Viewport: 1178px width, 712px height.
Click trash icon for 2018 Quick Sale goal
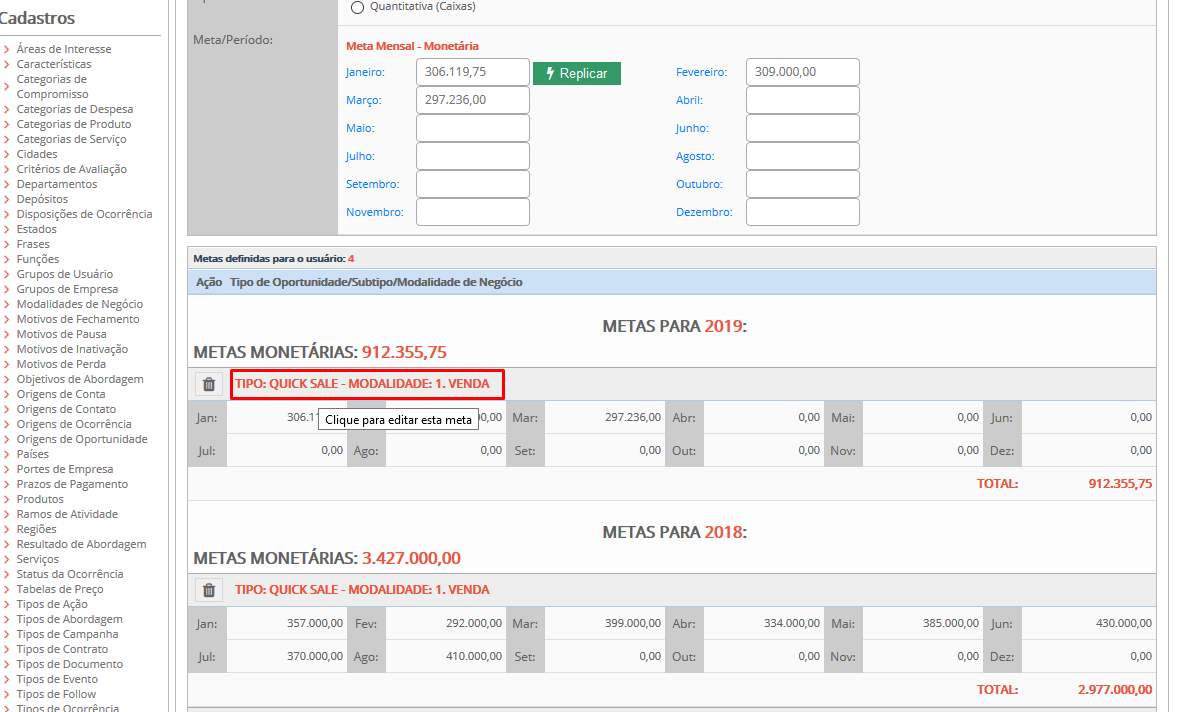pyautogui.click(x=208, y=590)
